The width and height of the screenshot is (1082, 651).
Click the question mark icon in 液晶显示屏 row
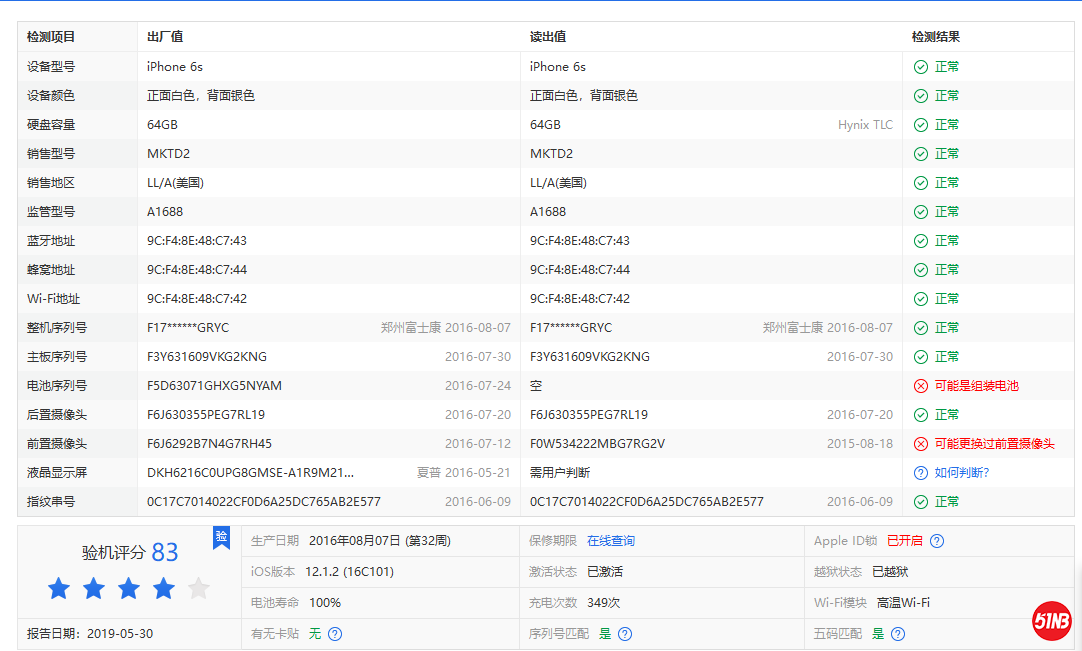point(921,473)
